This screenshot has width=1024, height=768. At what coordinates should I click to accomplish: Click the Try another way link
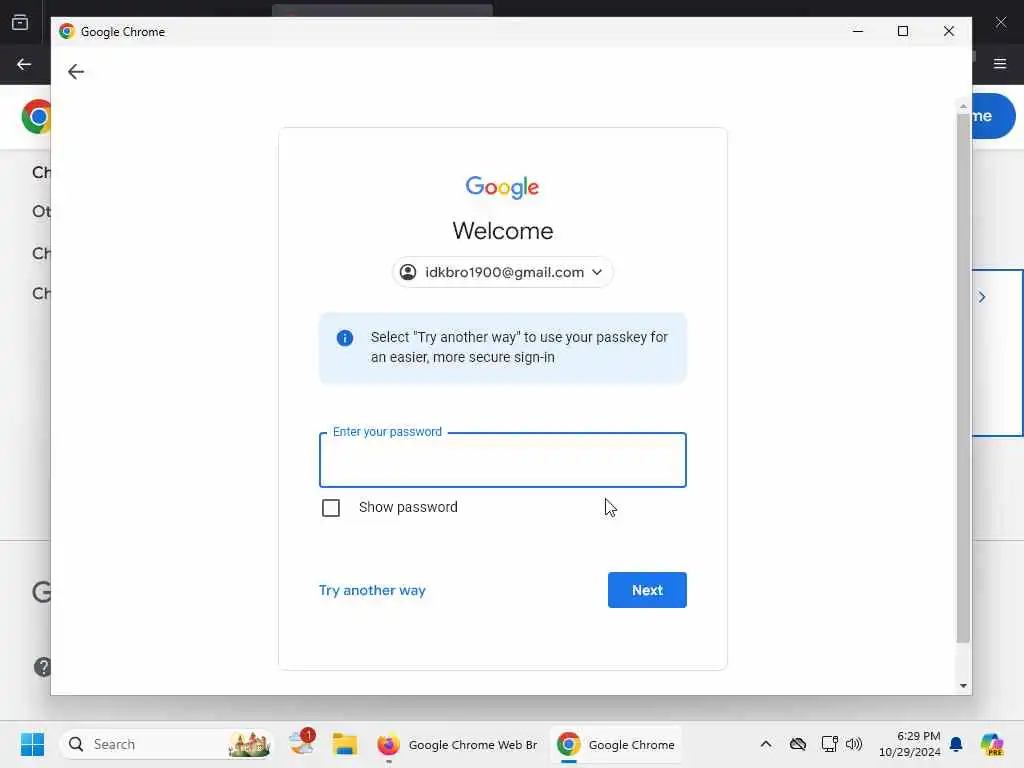(372, 590)
